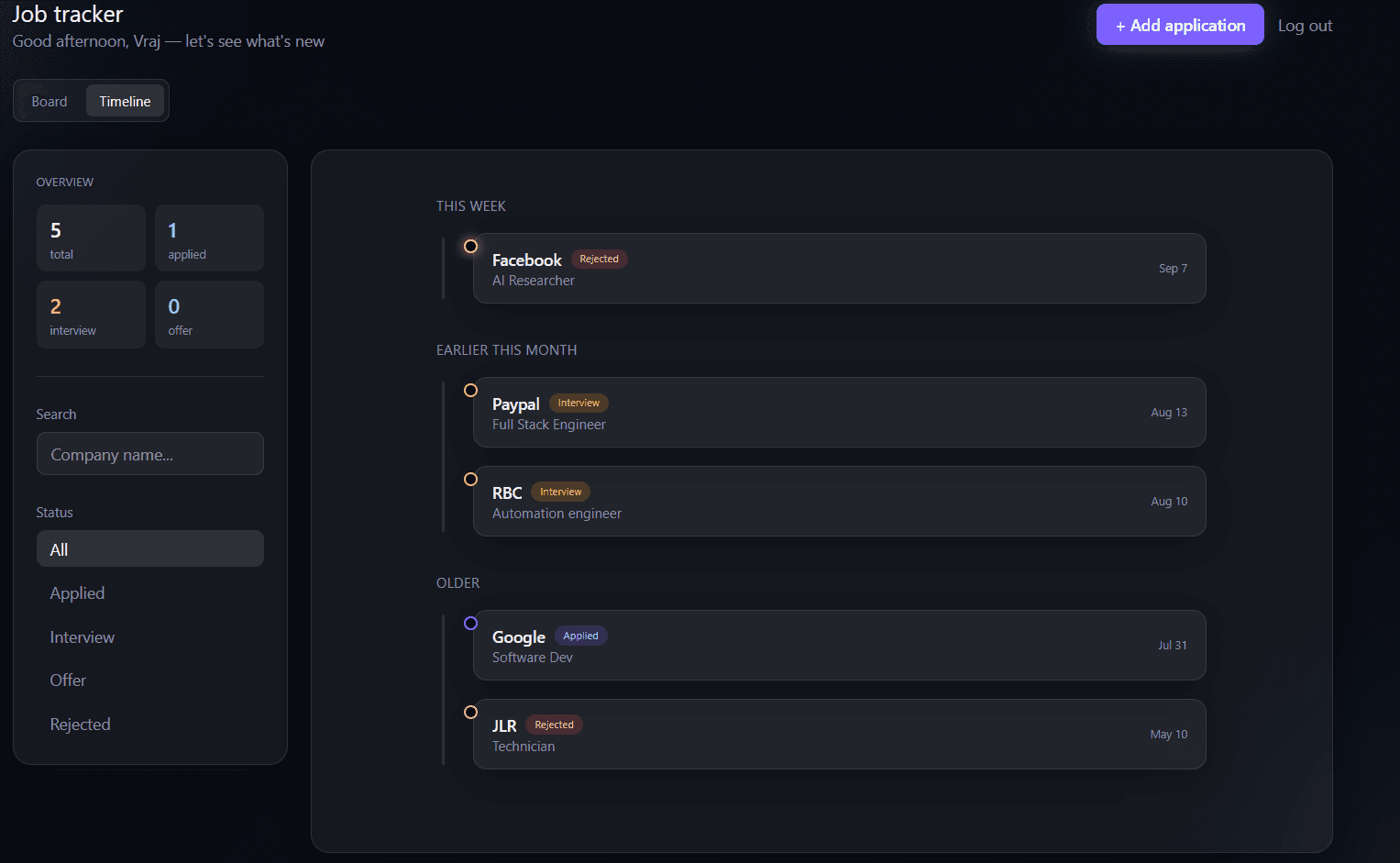Click the timeline marker beside JLR
The height and width of the screenshot is (863, 1400).
tap(470, 712)
